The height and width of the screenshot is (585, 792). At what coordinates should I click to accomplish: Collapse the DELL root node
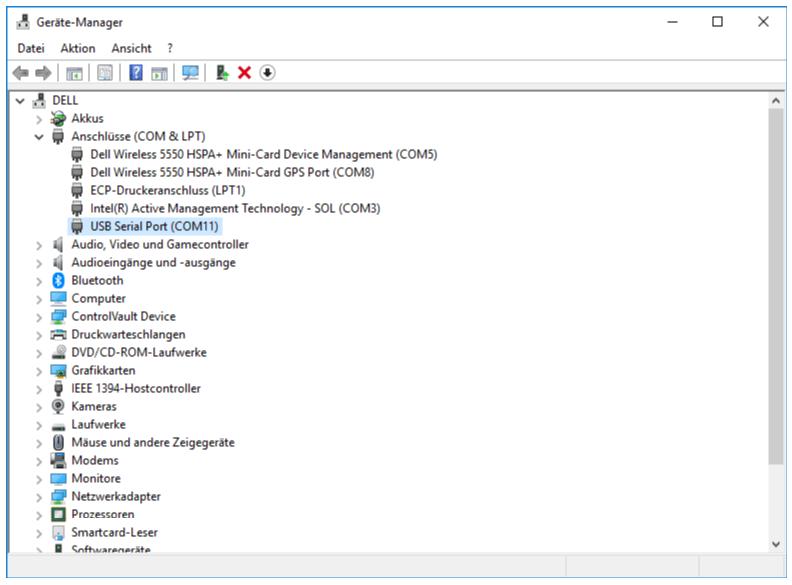click(x=20, y=101)
